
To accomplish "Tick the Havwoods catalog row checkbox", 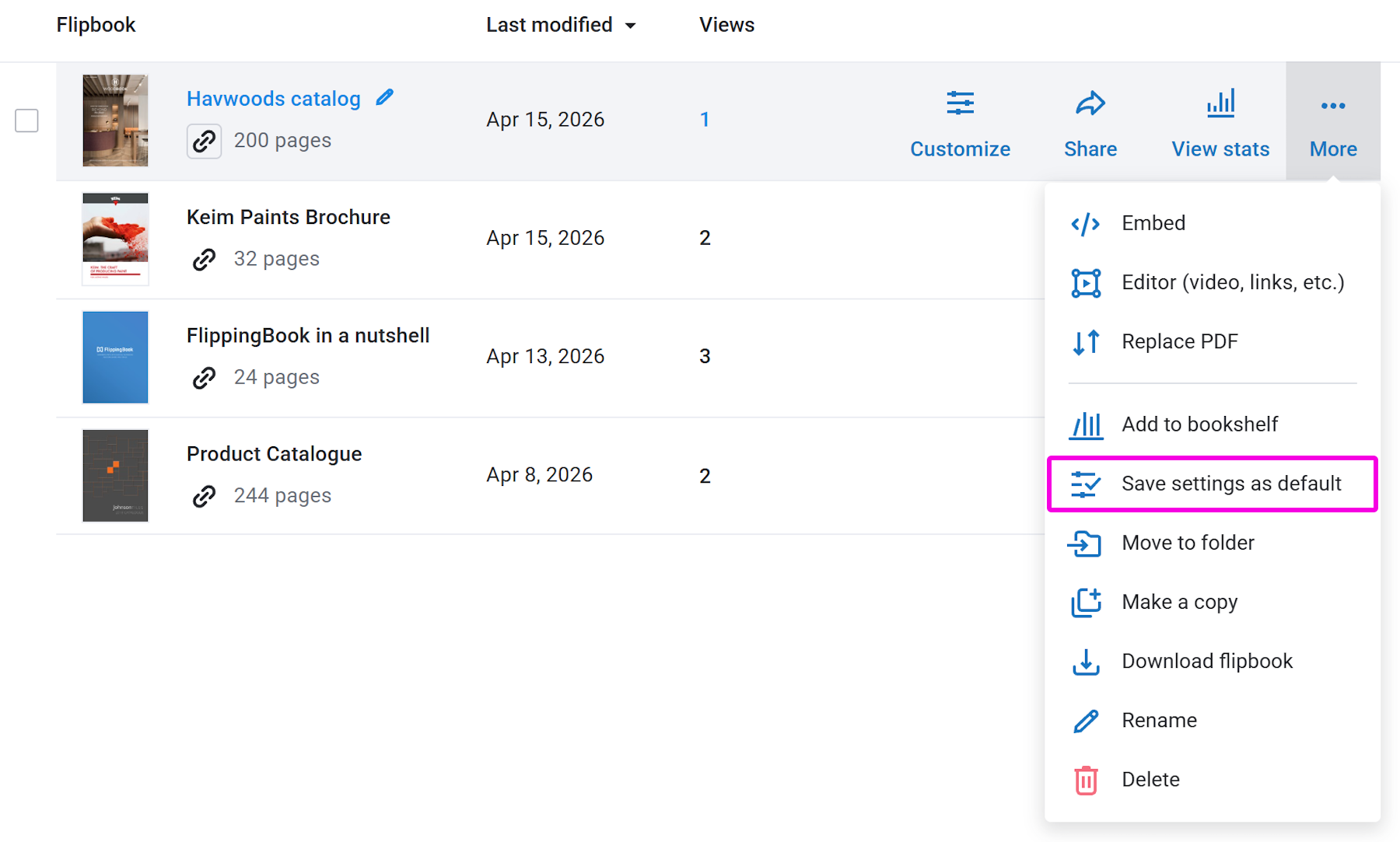I will point(27,121).
